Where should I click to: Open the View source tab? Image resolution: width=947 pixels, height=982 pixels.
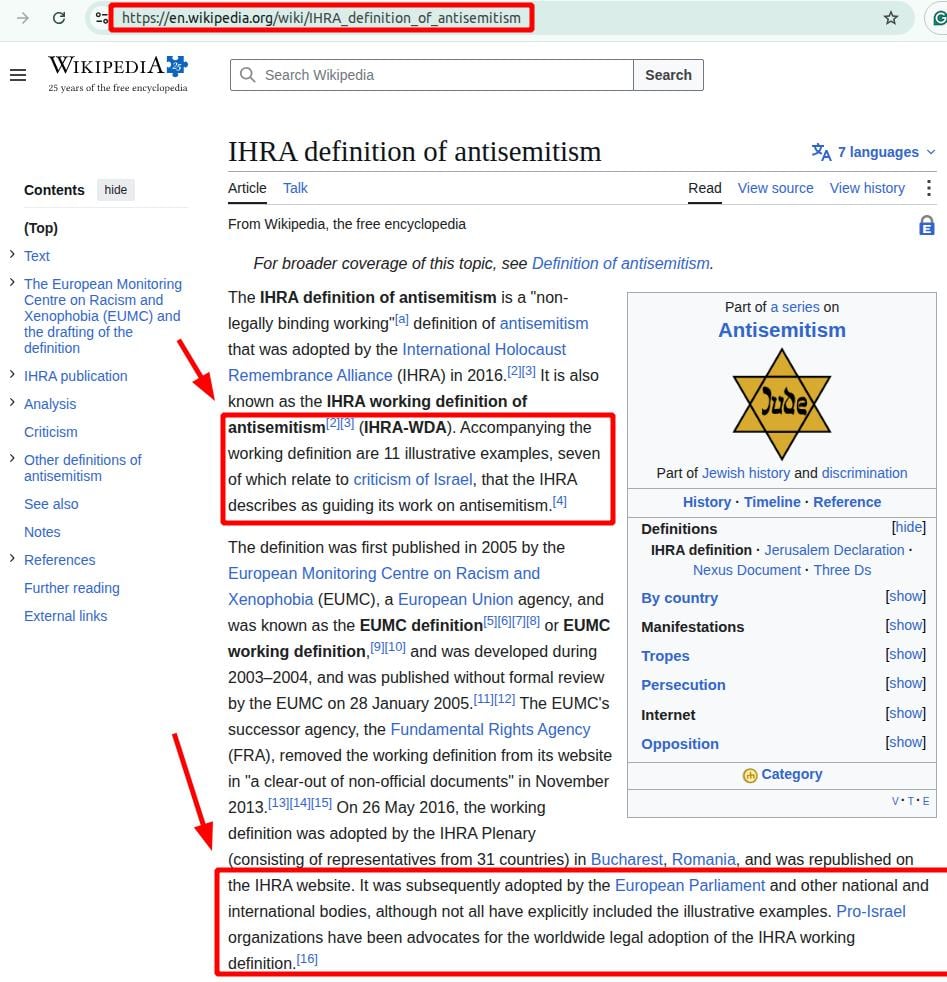click(775, 188)
